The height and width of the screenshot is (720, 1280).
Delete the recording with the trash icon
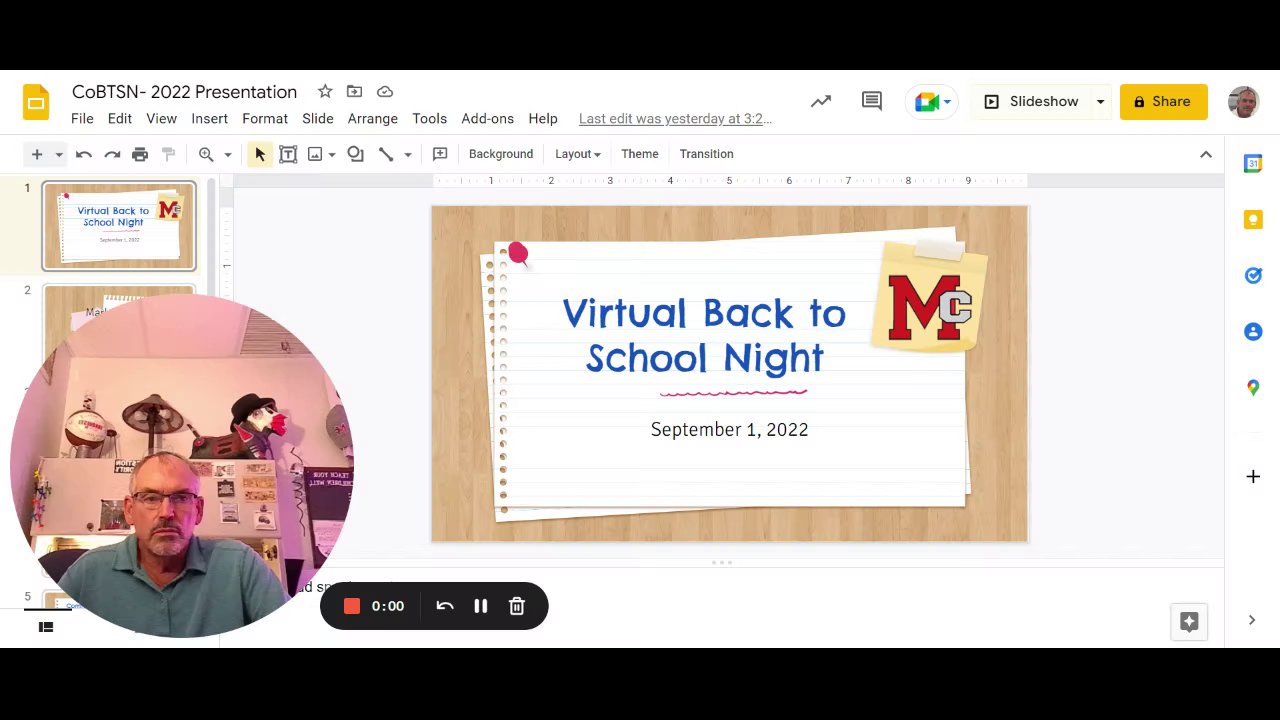[x=517, y=606]
